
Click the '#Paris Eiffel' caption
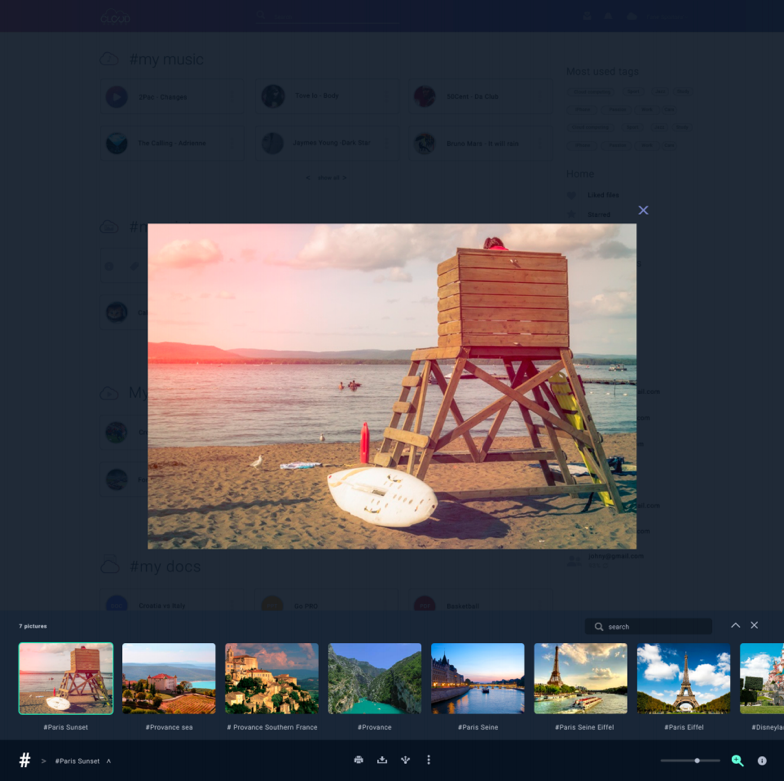click(684, 728)
